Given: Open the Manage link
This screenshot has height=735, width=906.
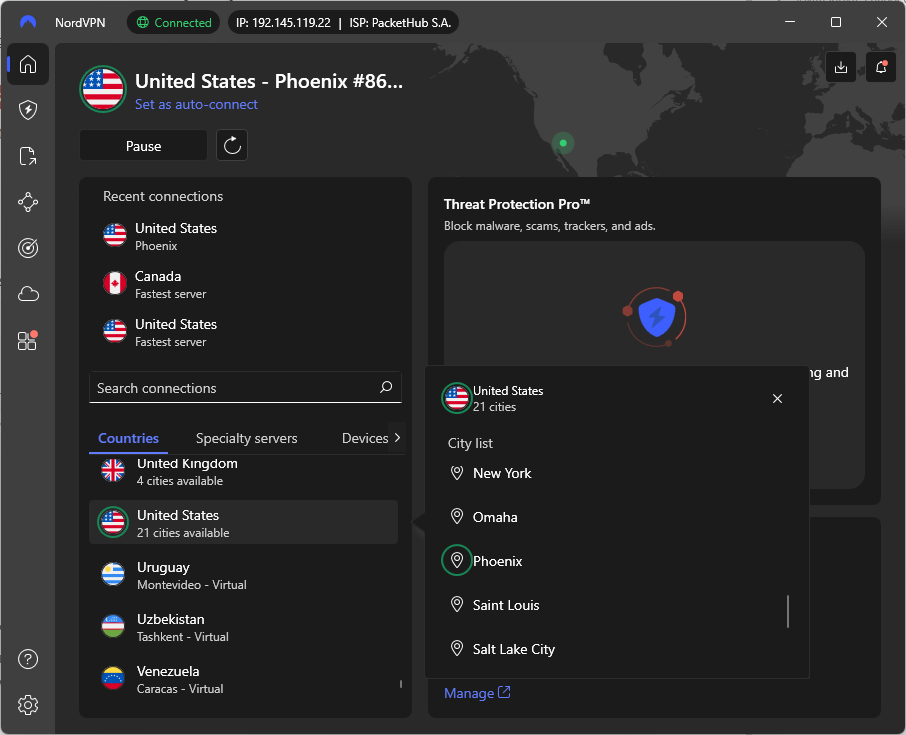Looking at the screenshot, I should click(x=477, y=693).
